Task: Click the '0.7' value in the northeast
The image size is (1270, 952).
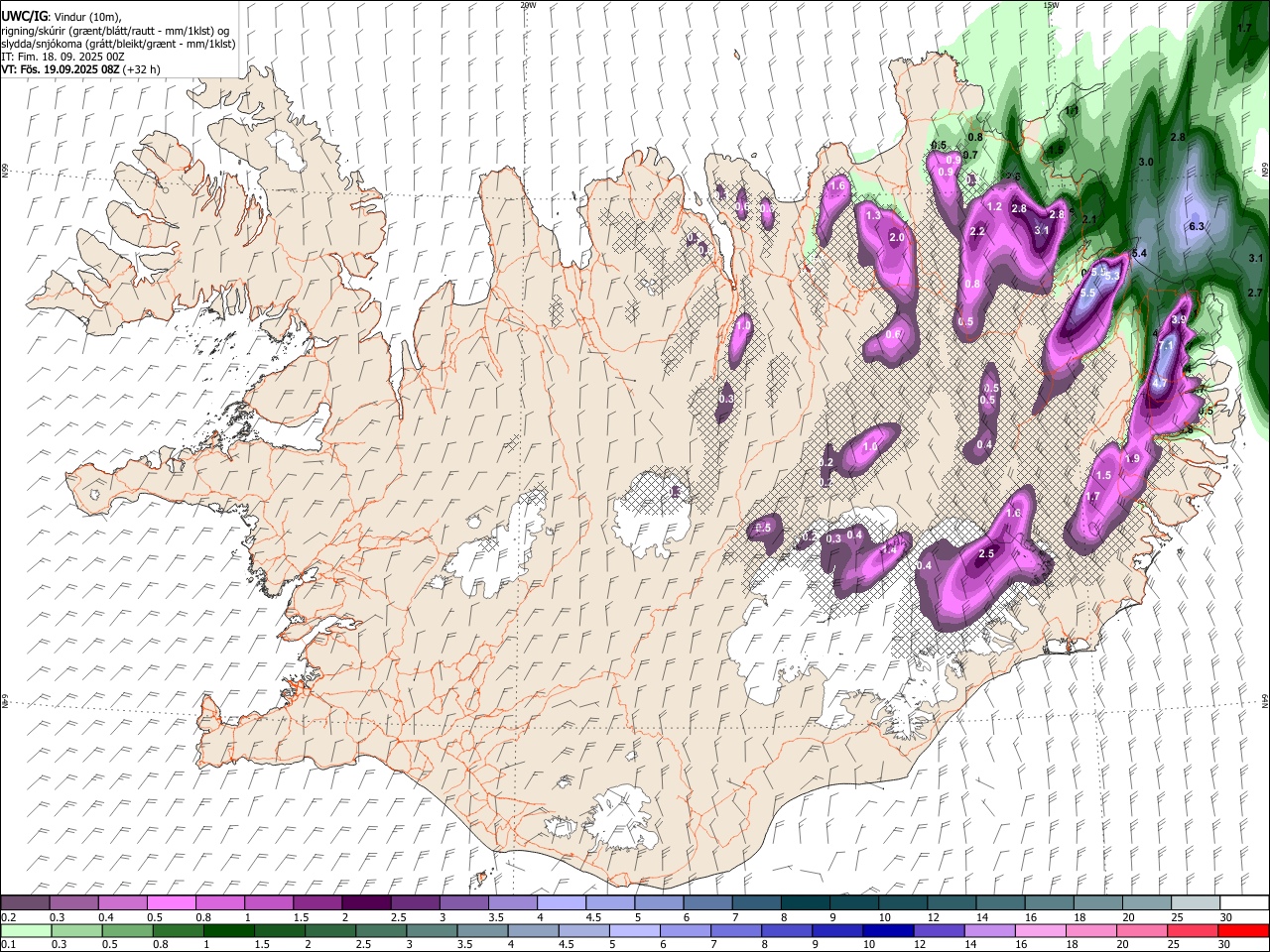Action: pos(970,155)
